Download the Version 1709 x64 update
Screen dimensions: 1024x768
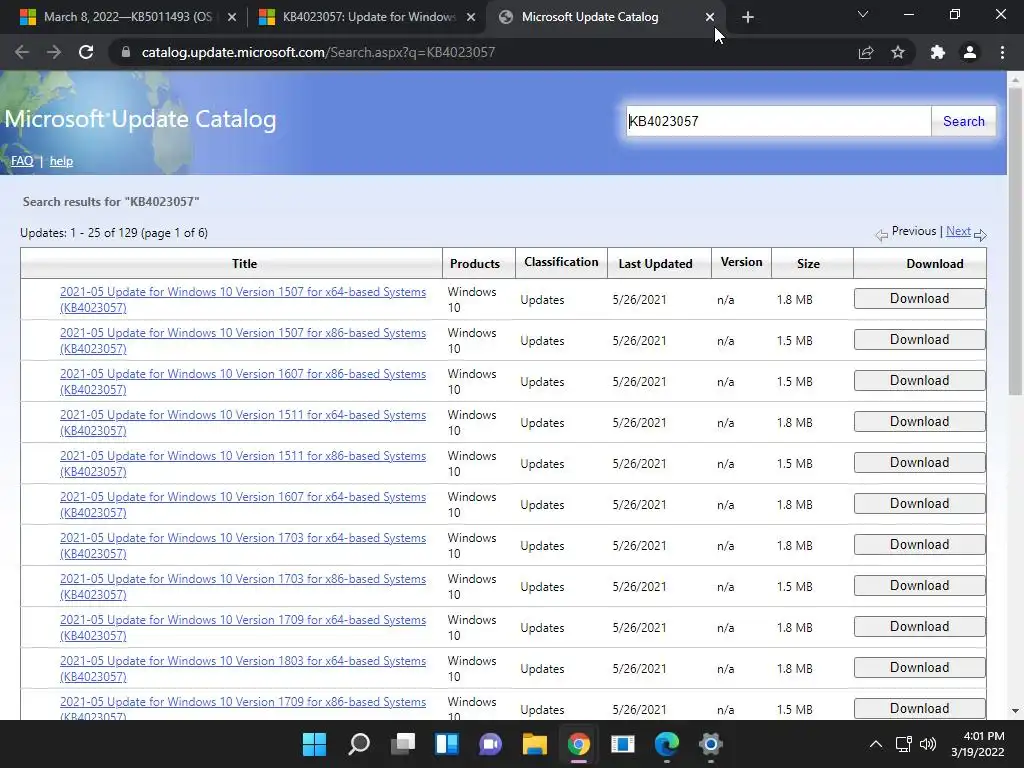coord(920,626)
